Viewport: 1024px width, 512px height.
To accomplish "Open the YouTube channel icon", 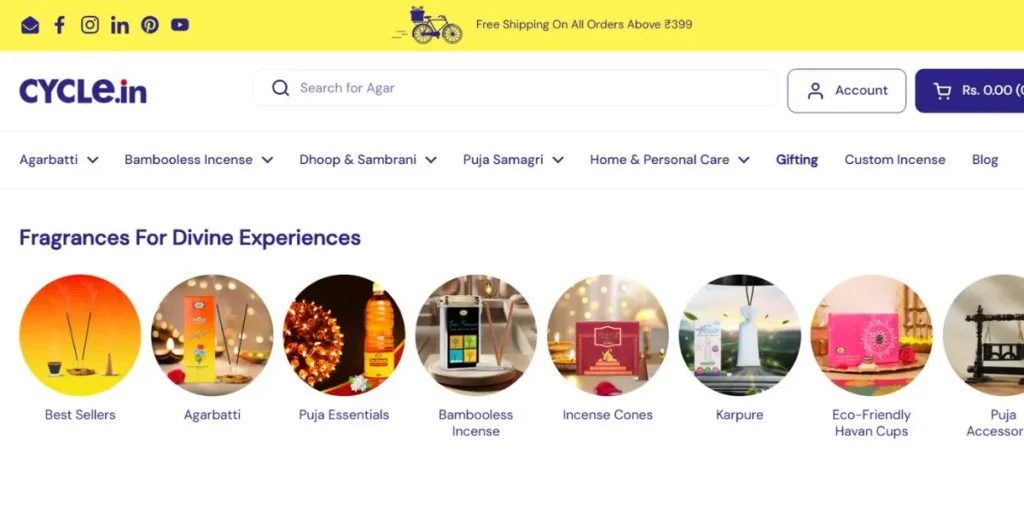I will tap(180, 25).
